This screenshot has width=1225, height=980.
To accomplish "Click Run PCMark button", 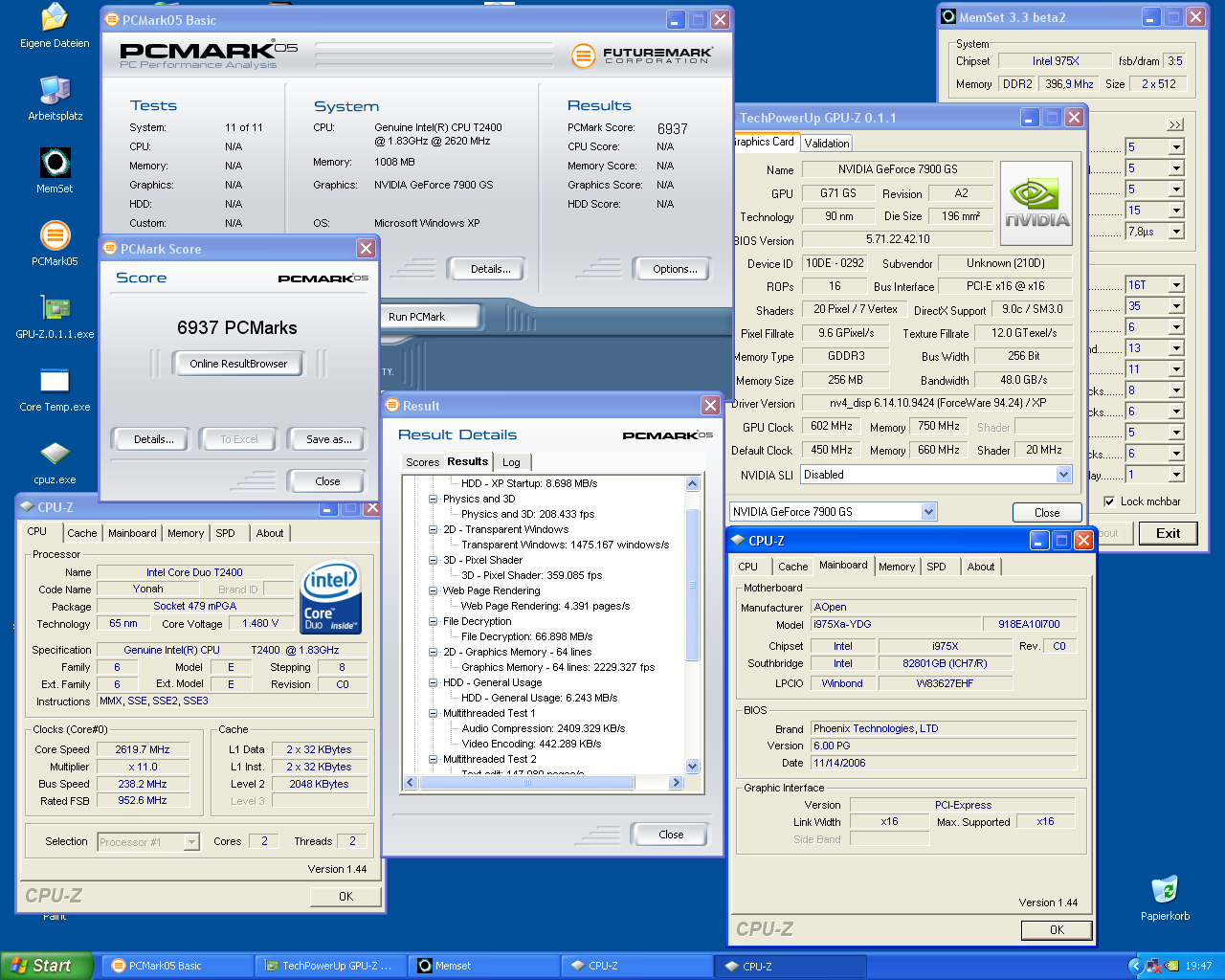I will (430, 317).
